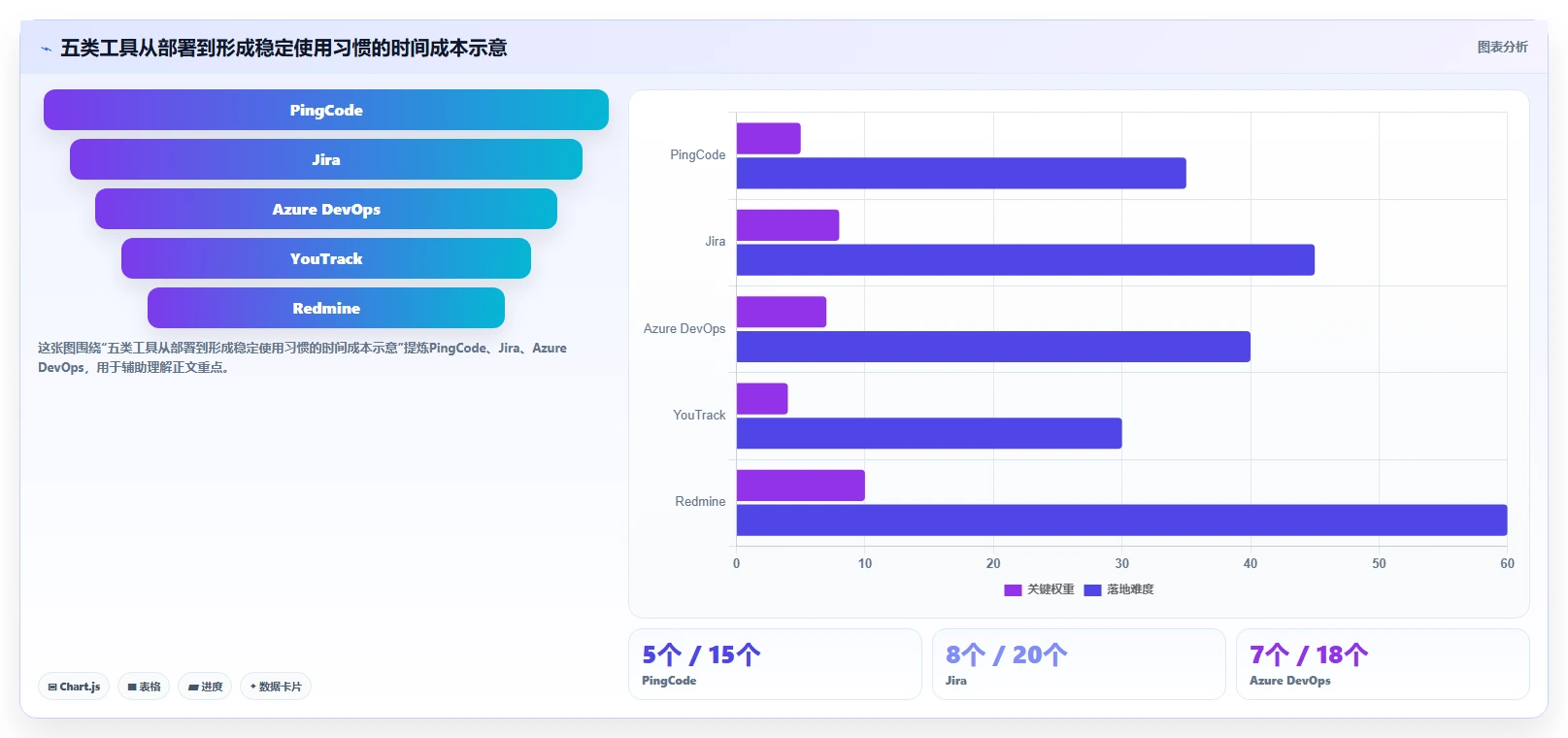Viewport: 1568px width, 738px height.
Task: Open the Azure DevOps 7个 / 18个 stat card
Action: point(1383,664)
